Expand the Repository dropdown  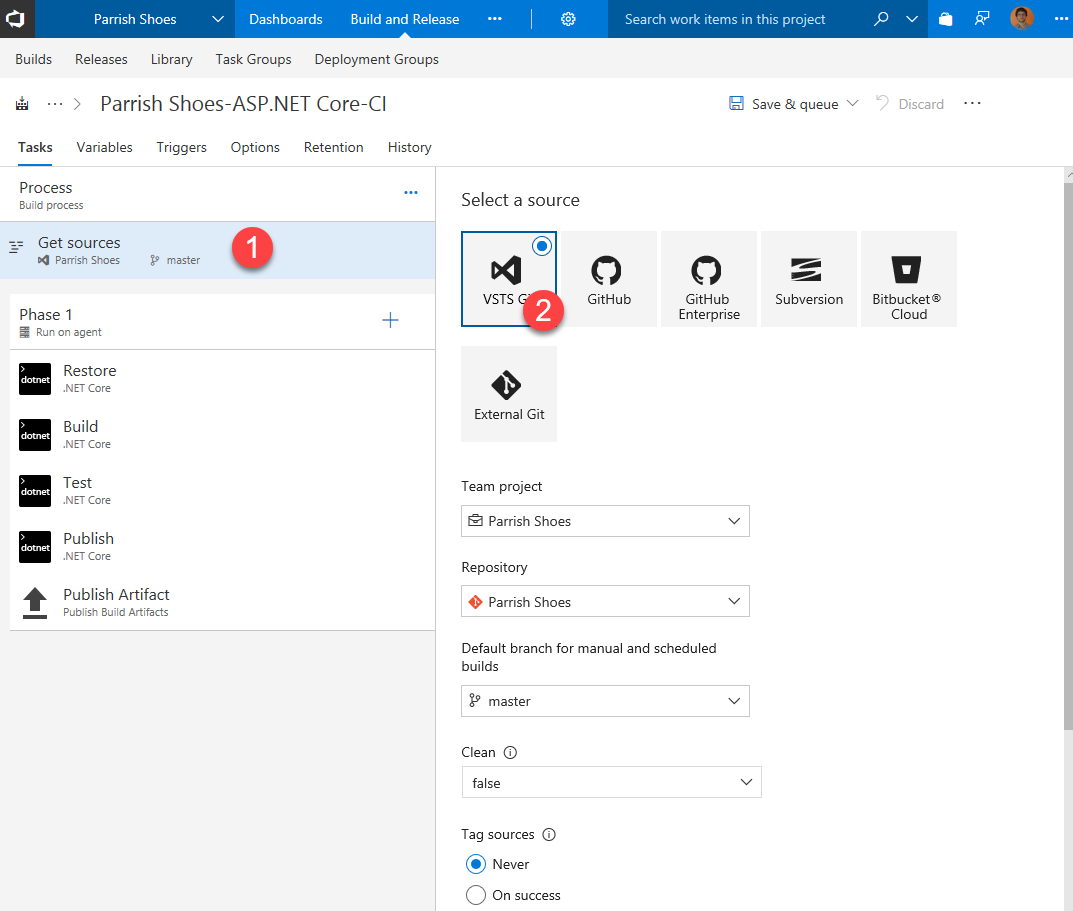[x=605, y=602]
